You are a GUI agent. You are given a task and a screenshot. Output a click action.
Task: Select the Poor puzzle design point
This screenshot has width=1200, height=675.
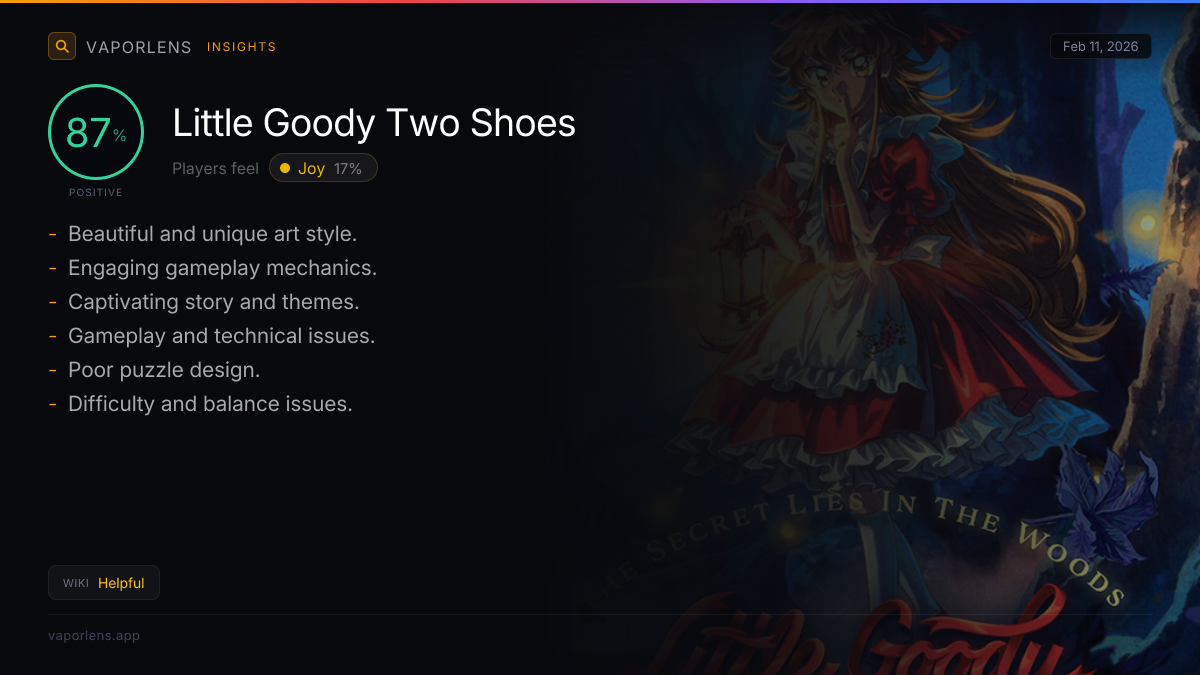coord(164,370)
